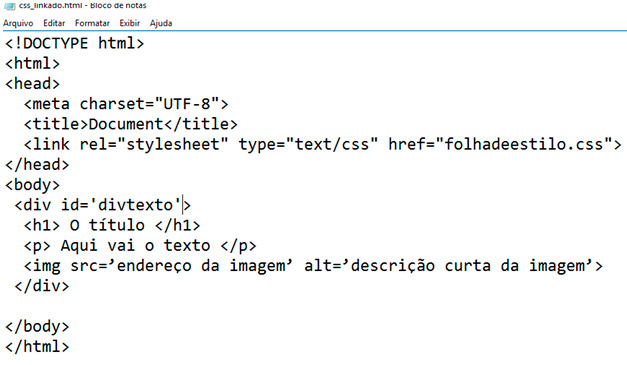The height and width of the screenshot is (365, 627).
Task: Place cursor in the DOCTYPE html line
Action: coord(74,43)
